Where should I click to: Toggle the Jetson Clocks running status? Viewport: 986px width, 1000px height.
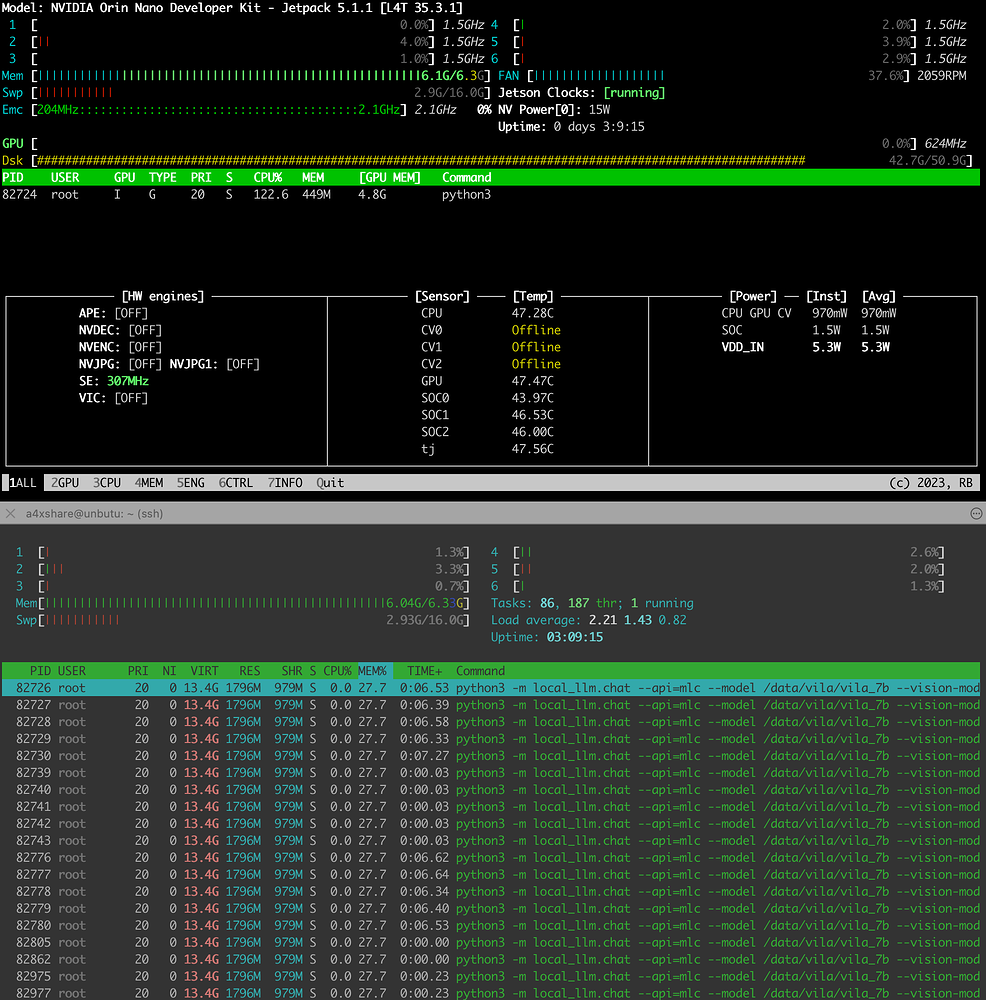634,93
